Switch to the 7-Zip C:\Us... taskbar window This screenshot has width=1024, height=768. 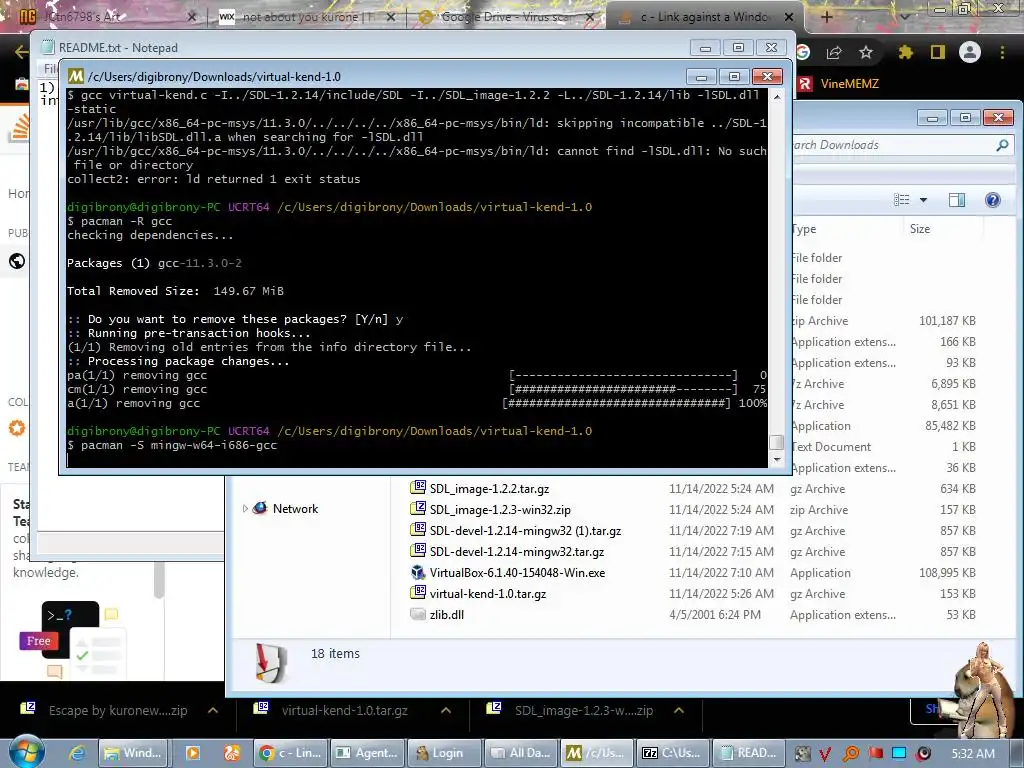tap(673, 753)
